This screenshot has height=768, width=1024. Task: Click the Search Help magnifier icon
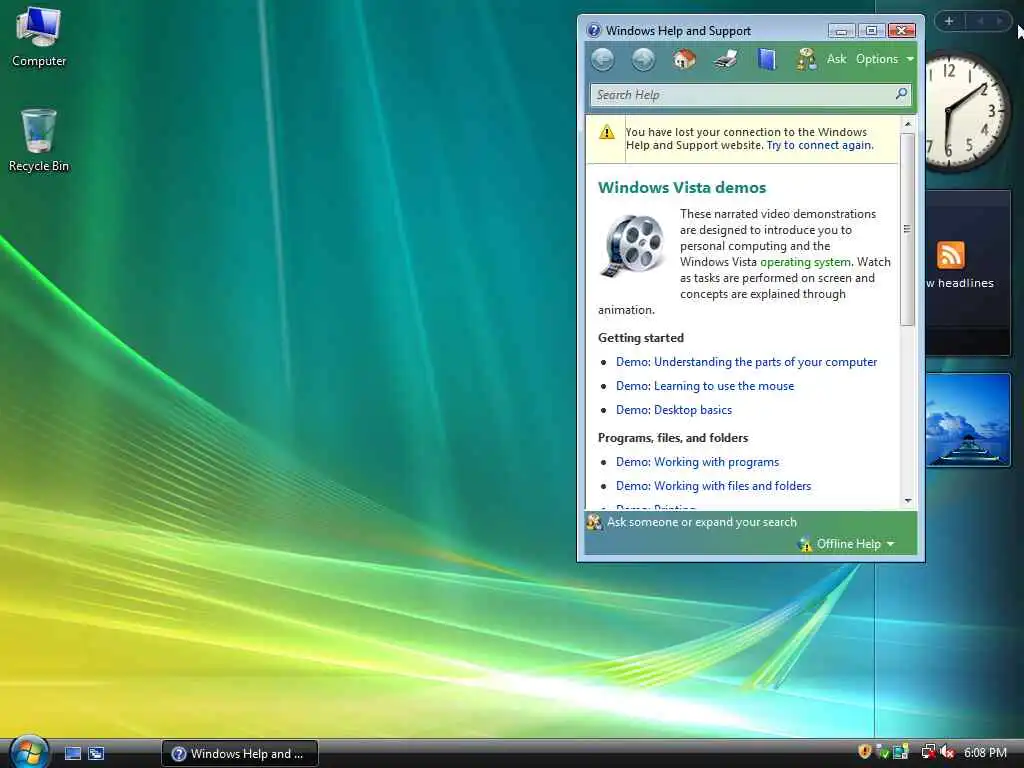[901, 94]
